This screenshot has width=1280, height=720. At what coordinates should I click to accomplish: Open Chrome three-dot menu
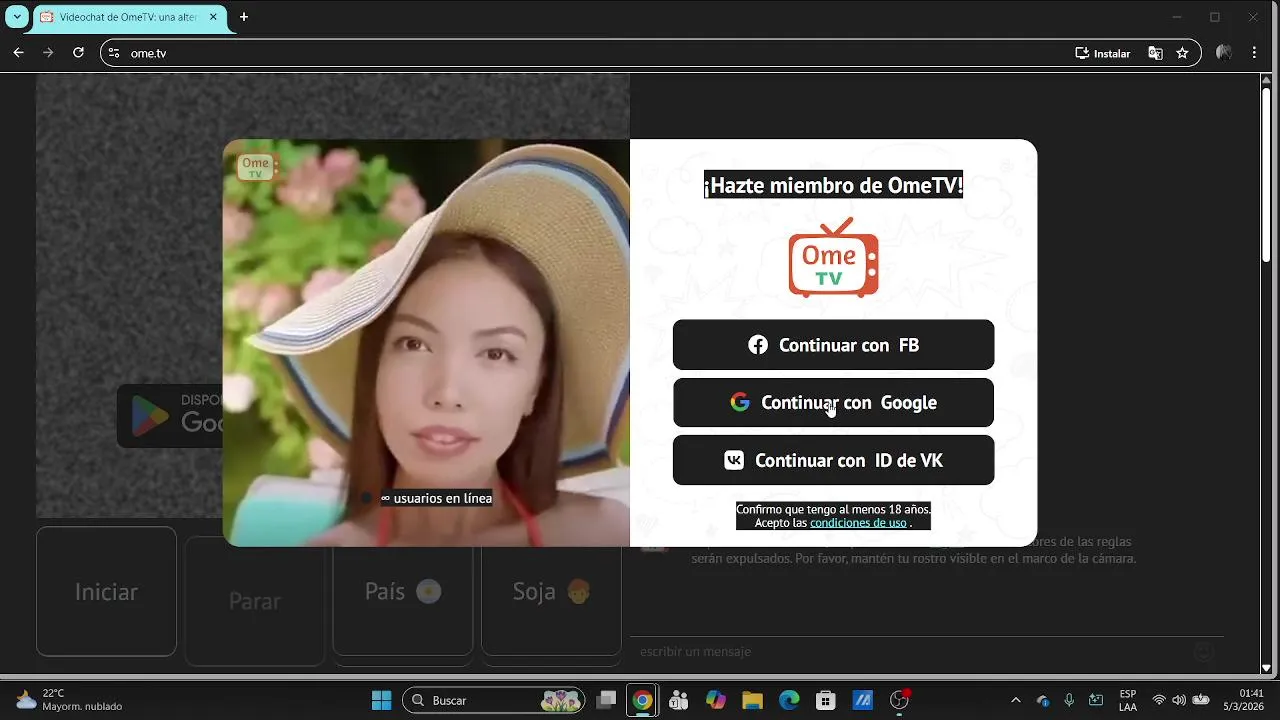(x=1254, y=53)
